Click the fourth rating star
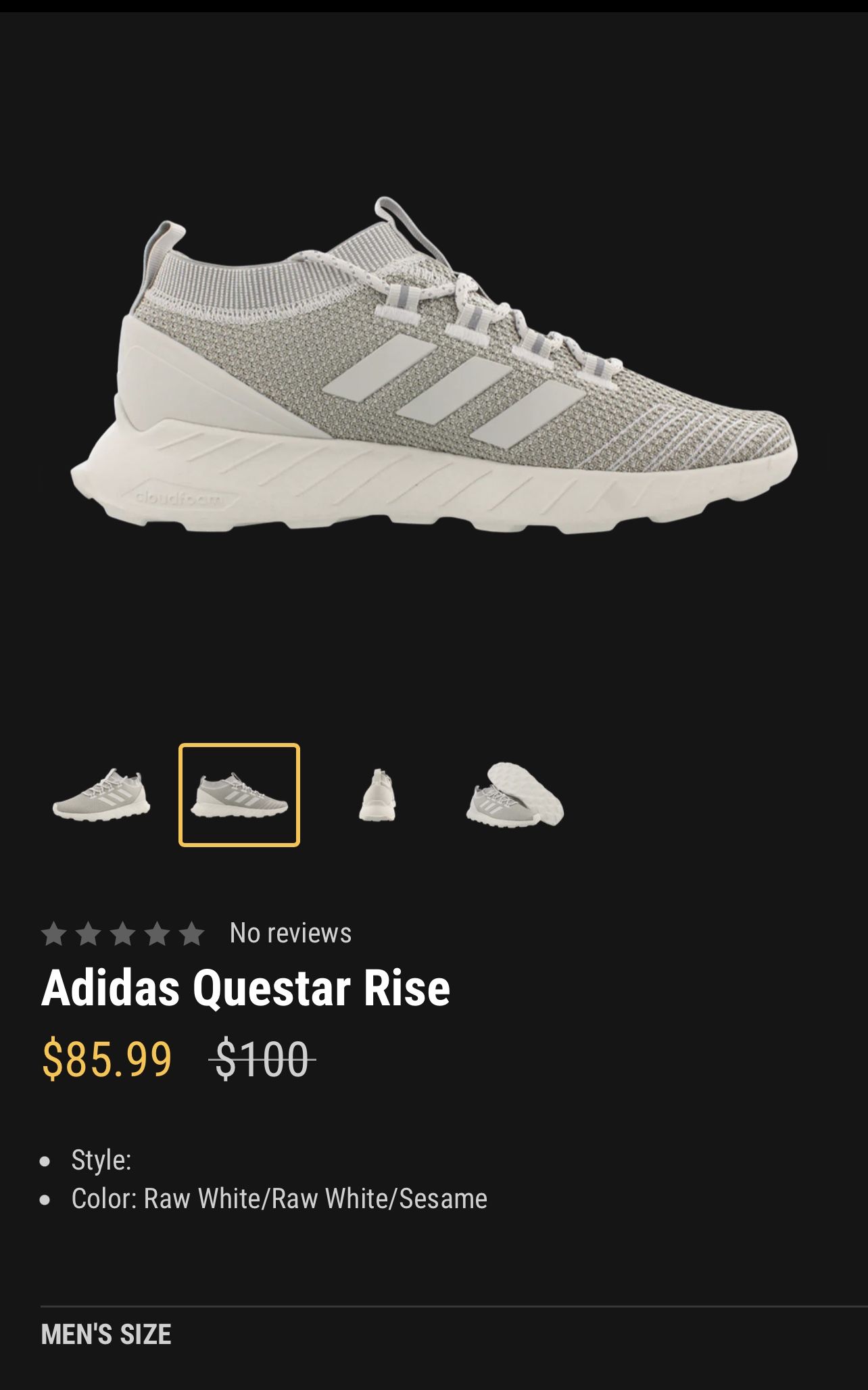This screenshot has height=1390, width=868. coord(158,934)
